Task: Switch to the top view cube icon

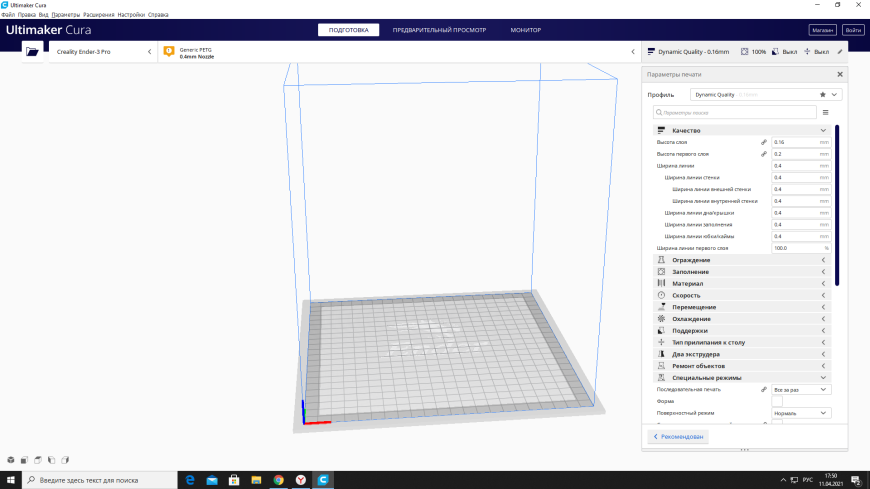Action: tap(38, 460)
